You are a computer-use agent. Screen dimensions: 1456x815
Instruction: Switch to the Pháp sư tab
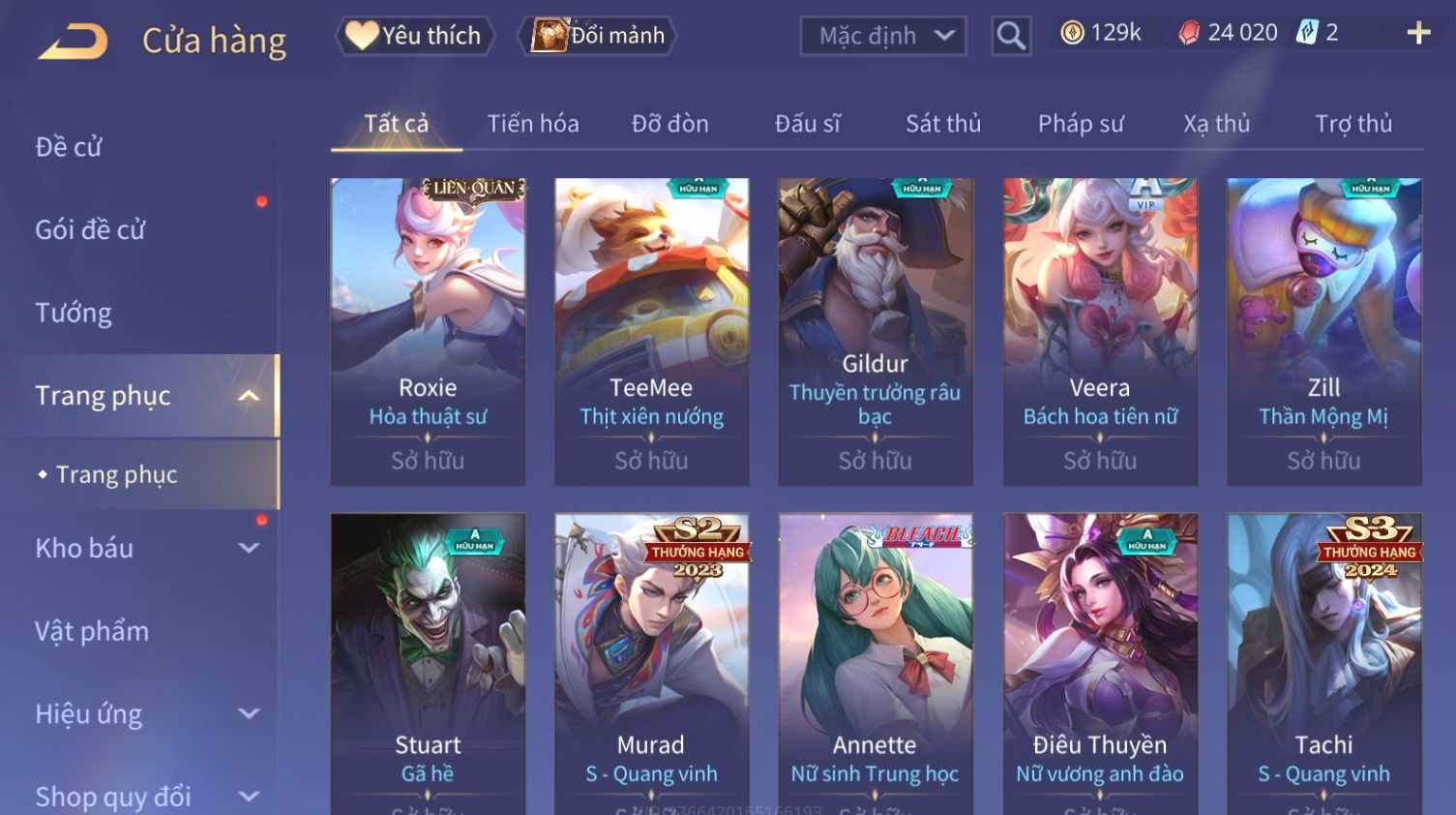point(1081,124)
